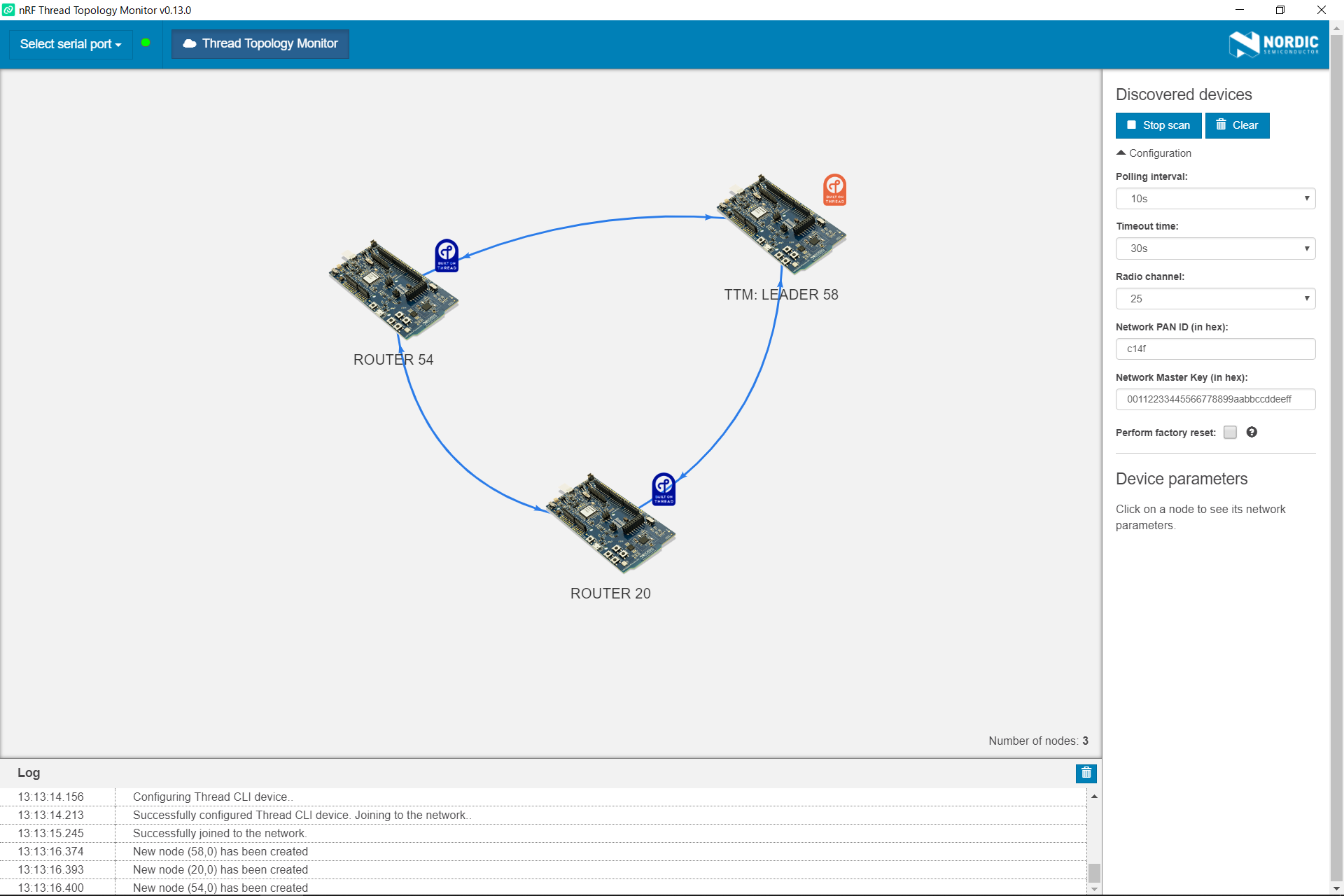This screenshot has height=896, width=1344.
Task: Click the TTM LEADER 58 board node
Action: 780,225
